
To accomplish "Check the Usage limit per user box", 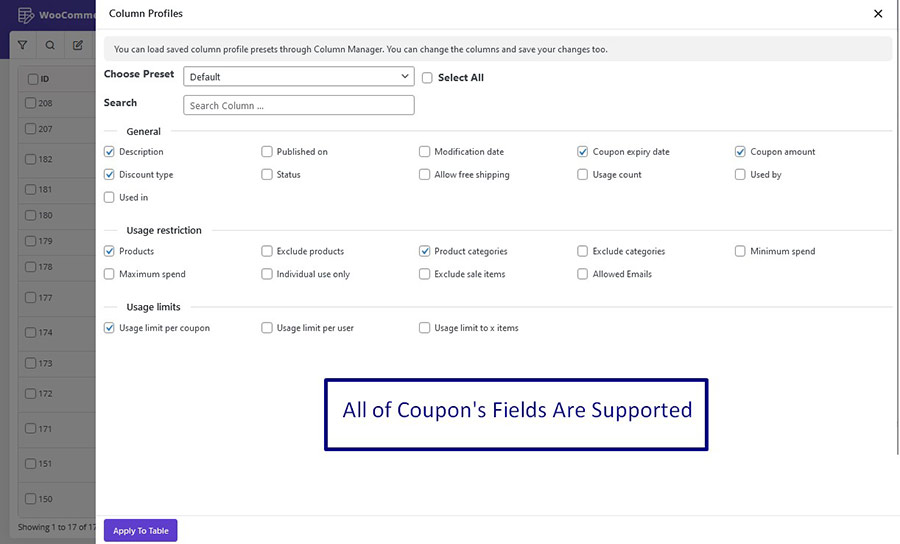I will [x=266, y=328].
